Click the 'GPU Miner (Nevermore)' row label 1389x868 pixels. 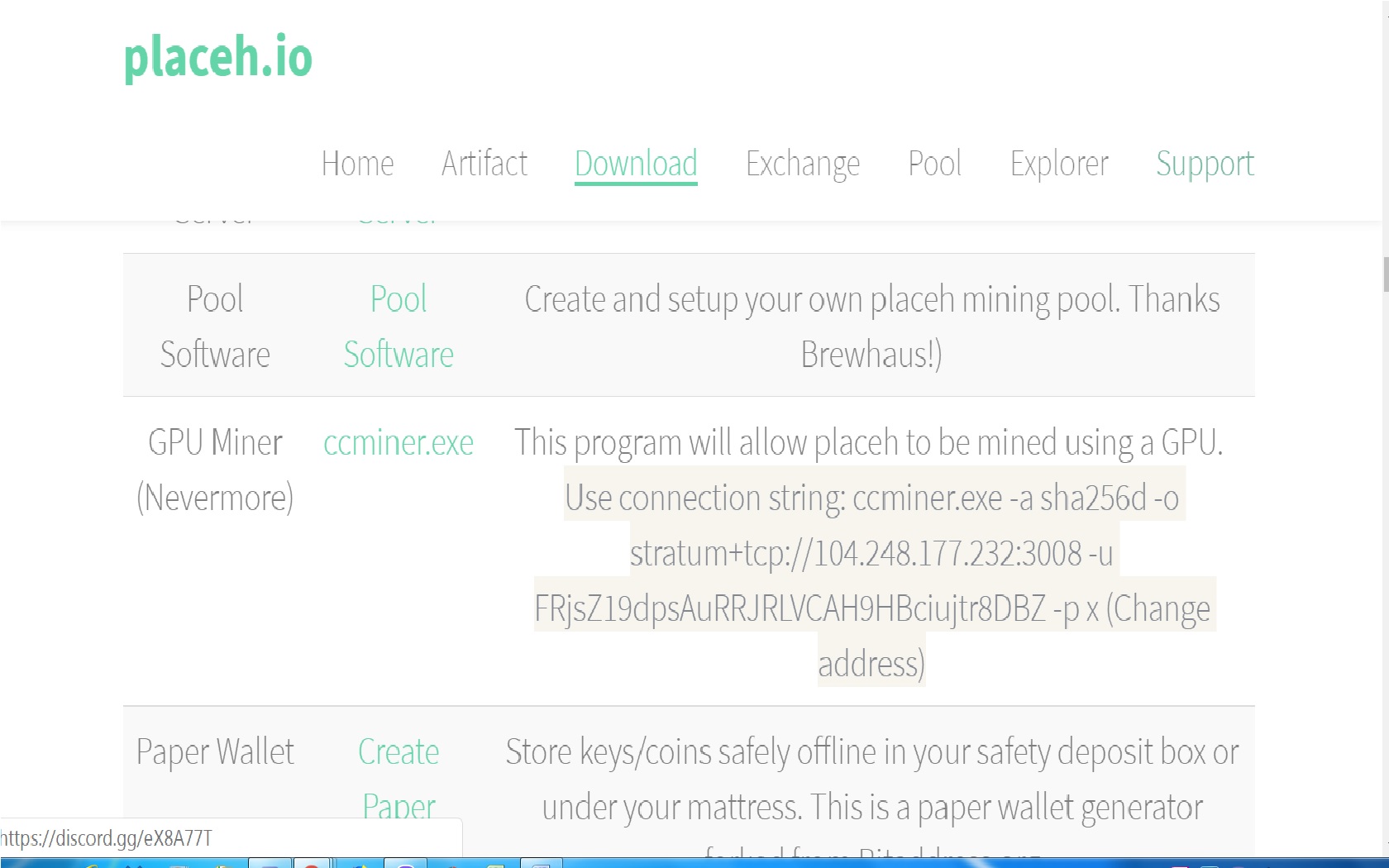[x=215, y=470]
